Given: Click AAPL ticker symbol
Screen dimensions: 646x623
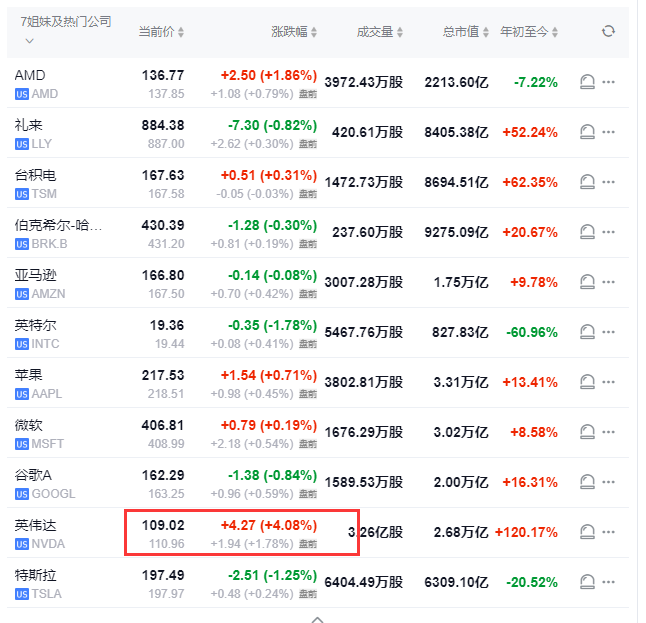Looking at the screenshot, I should click(47, 394).
